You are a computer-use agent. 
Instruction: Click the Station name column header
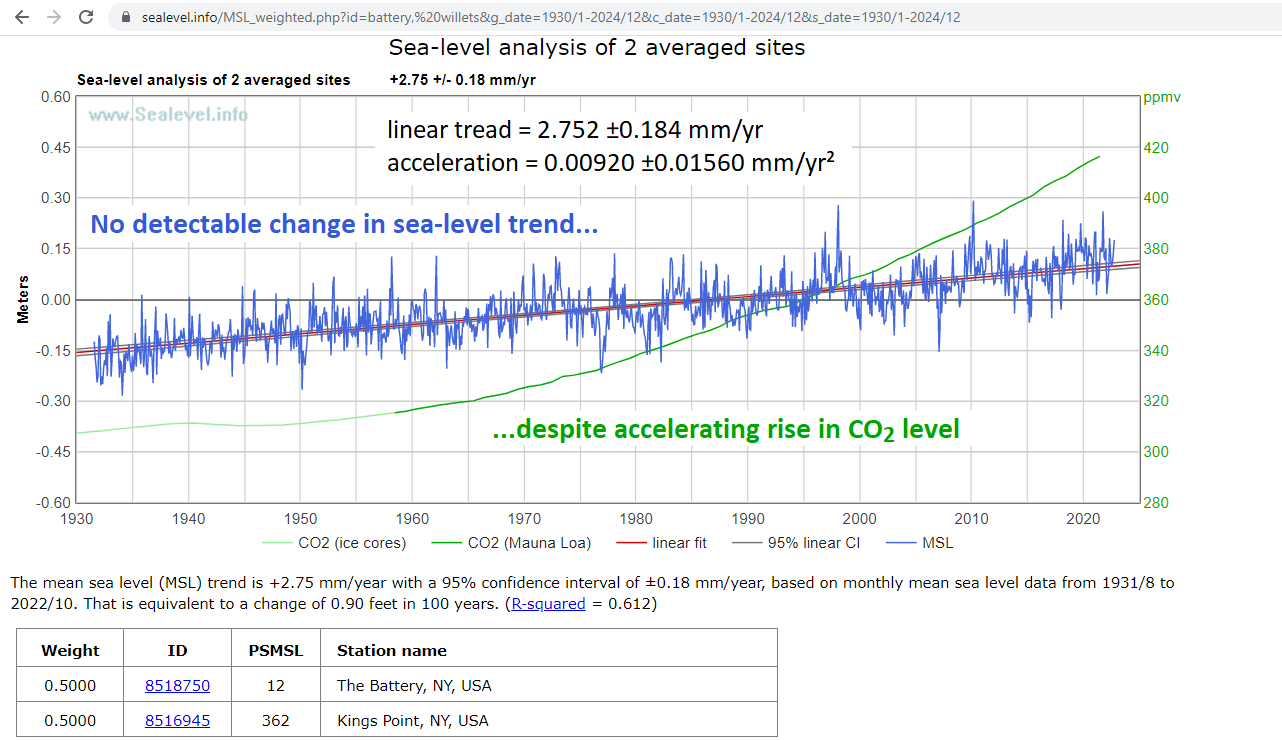click(x=392, y=651)
